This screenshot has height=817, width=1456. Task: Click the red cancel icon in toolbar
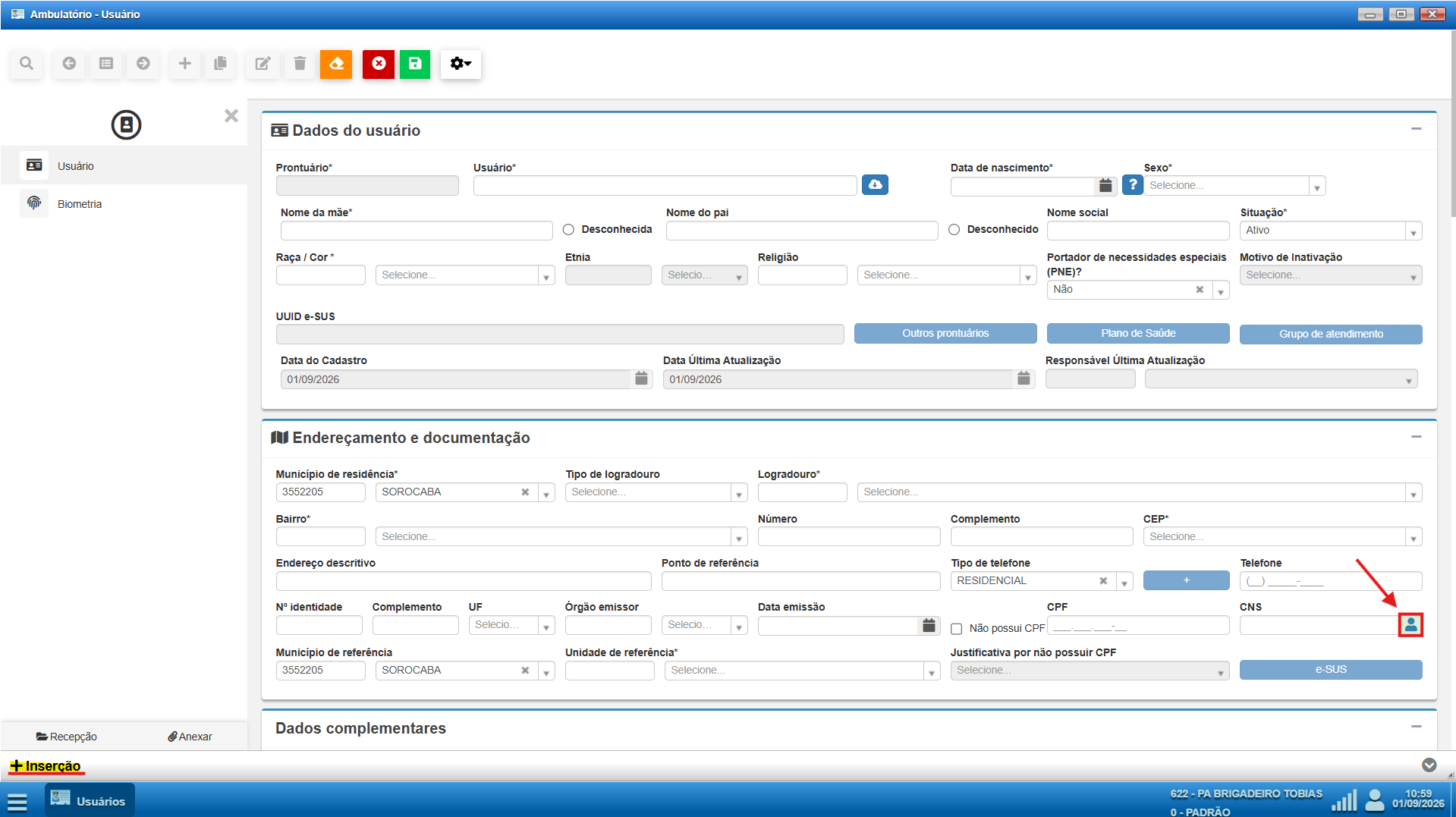coord(379,64)
